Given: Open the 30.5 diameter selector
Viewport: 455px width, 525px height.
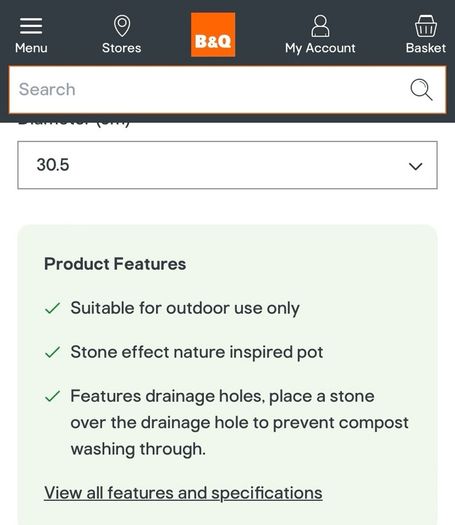Looking at the screenshot, I should [x=227, y=165].
